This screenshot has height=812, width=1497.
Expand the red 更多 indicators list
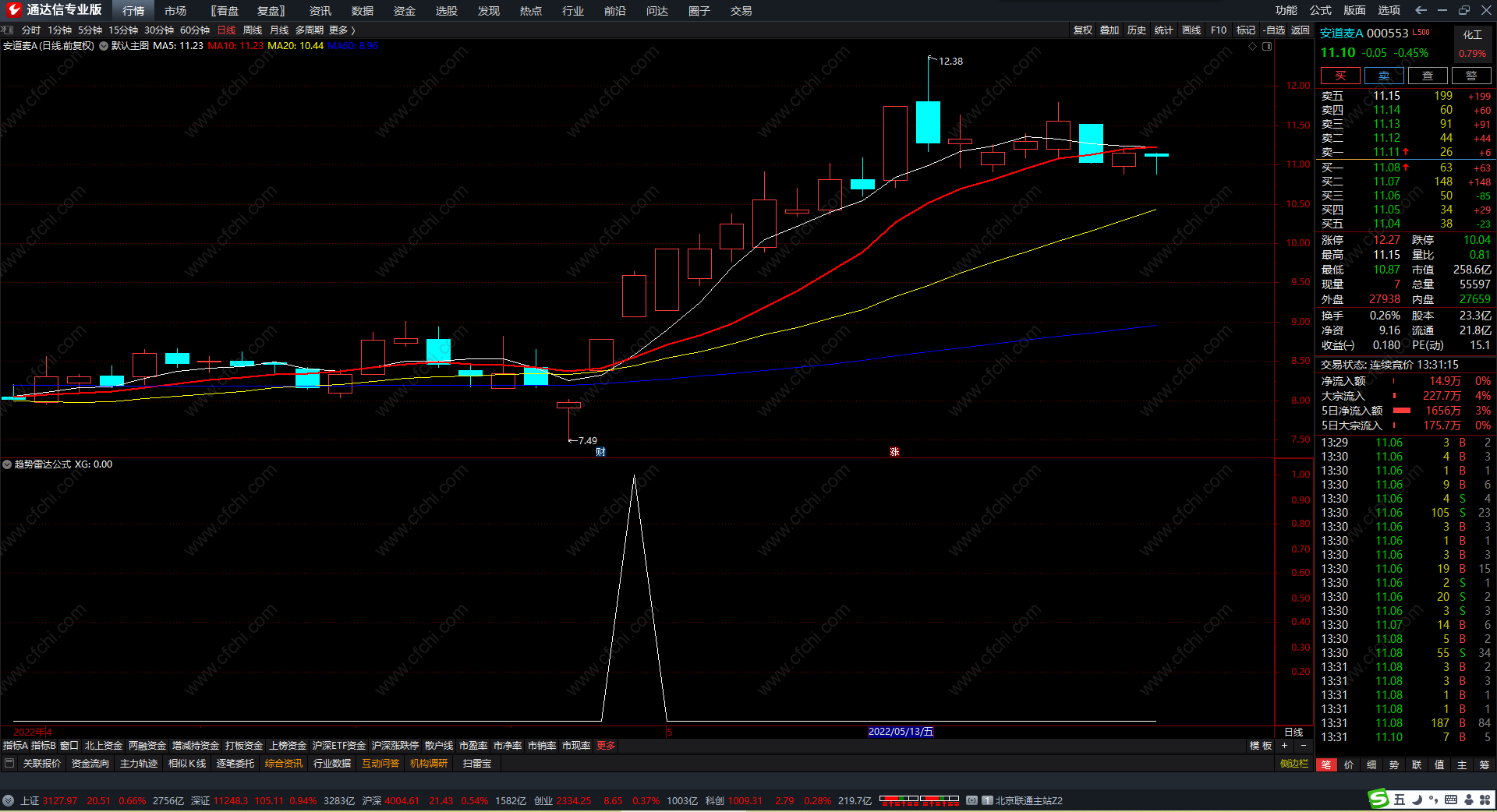(606, 746)
